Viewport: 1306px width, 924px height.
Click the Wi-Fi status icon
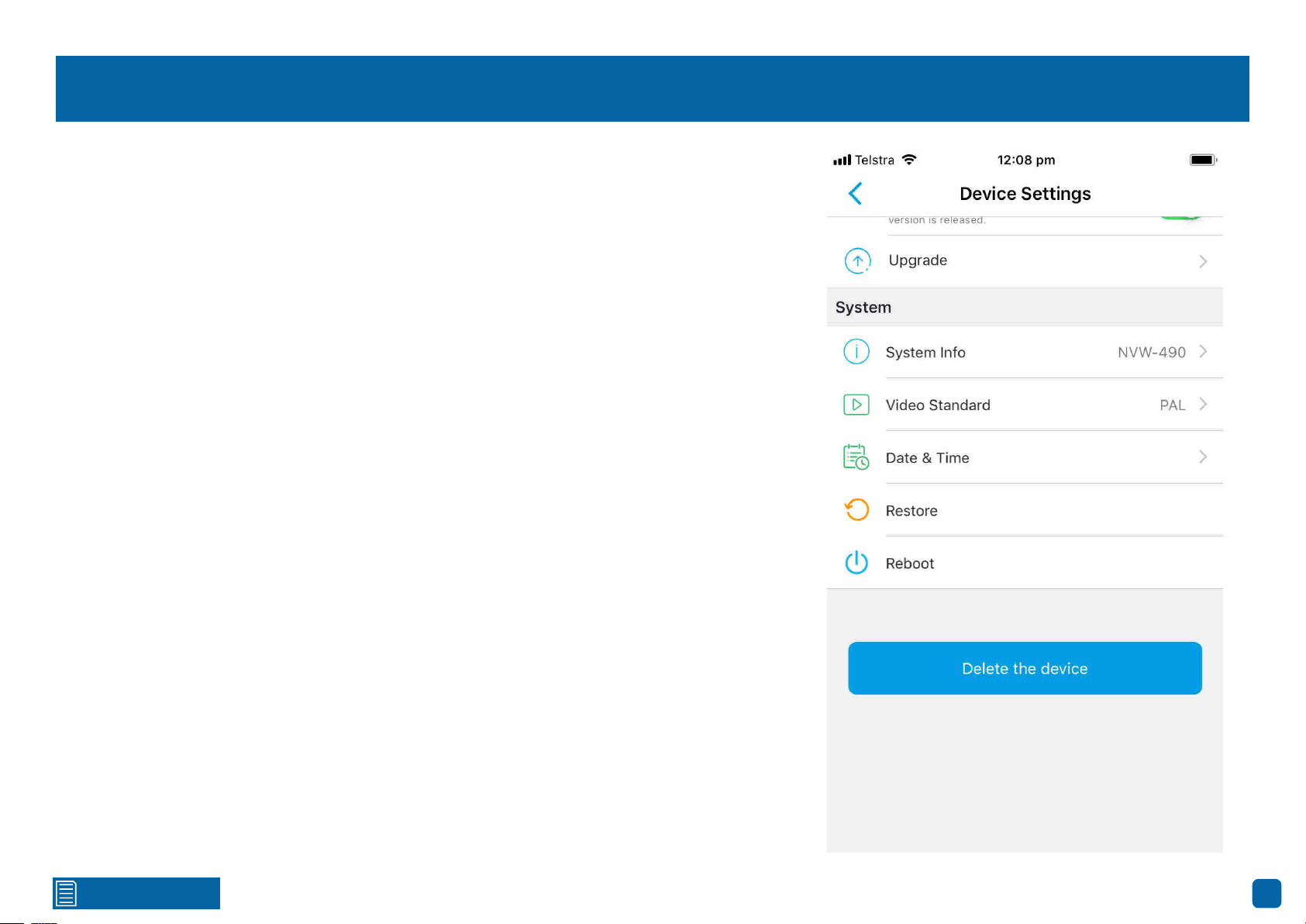tap(909, 160)
